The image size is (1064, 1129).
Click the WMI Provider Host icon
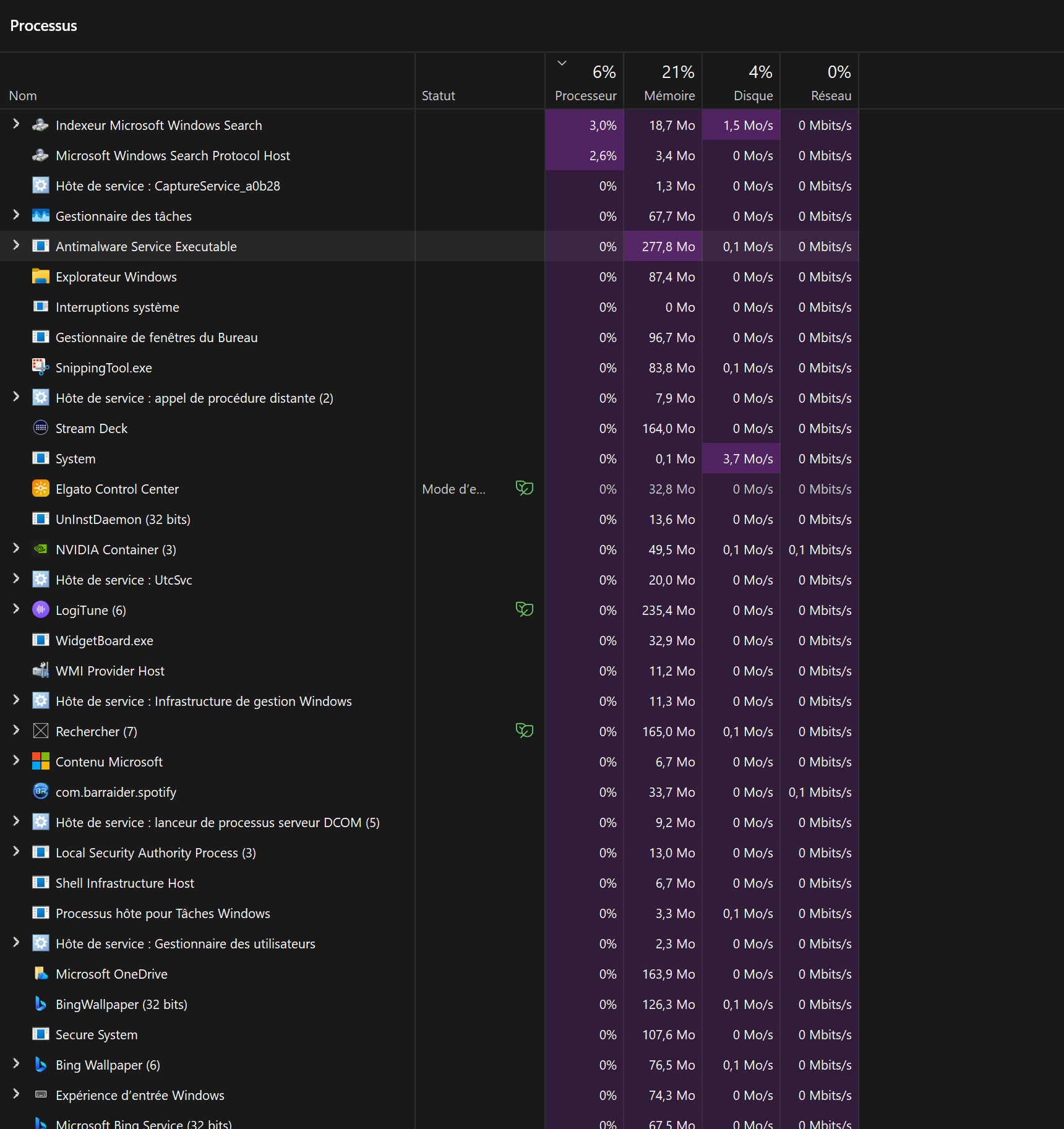pos(41,671)
